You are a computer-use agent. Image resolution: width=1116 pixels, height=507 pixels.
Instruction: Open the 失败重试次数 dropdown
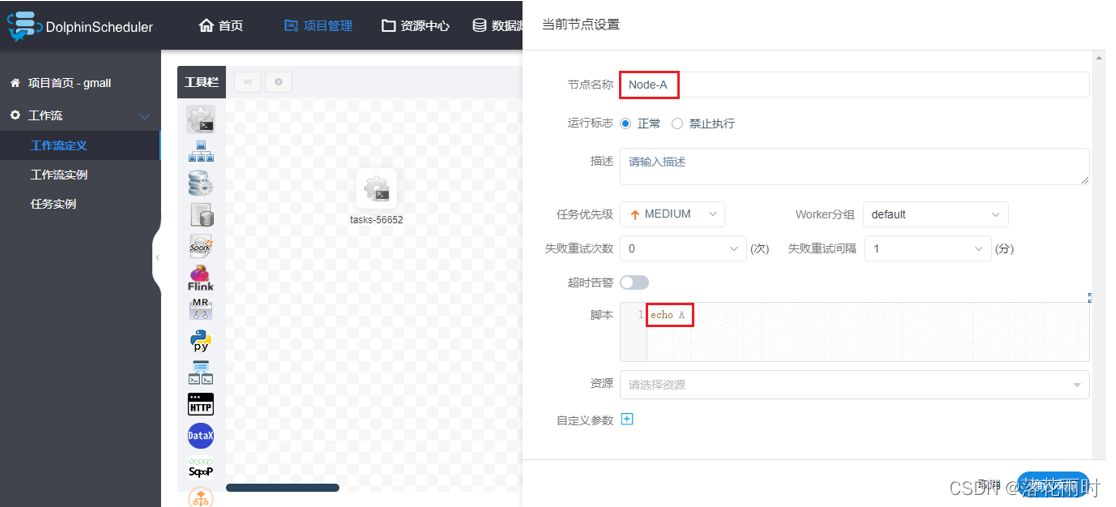[x=683, y=249]
